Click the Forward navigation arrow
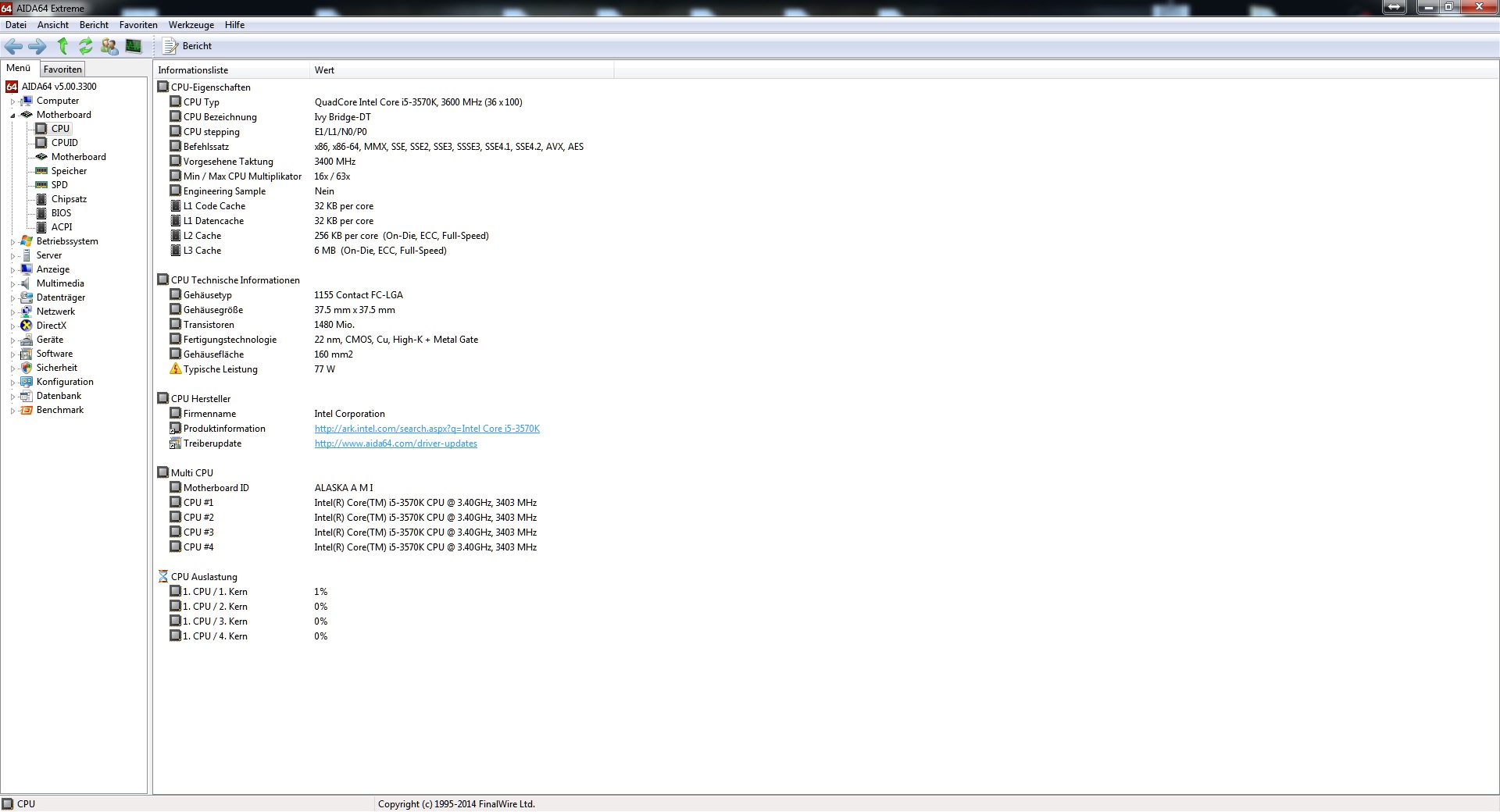This screenshot has width=1500, height=812. pyautogui.click(x=37, y=46)
